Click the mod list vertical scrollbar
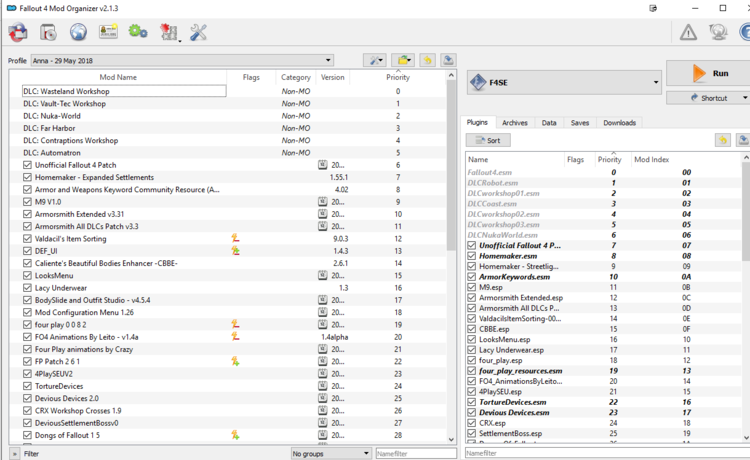This screenshot has height=460, width=750. pos(451,165)
